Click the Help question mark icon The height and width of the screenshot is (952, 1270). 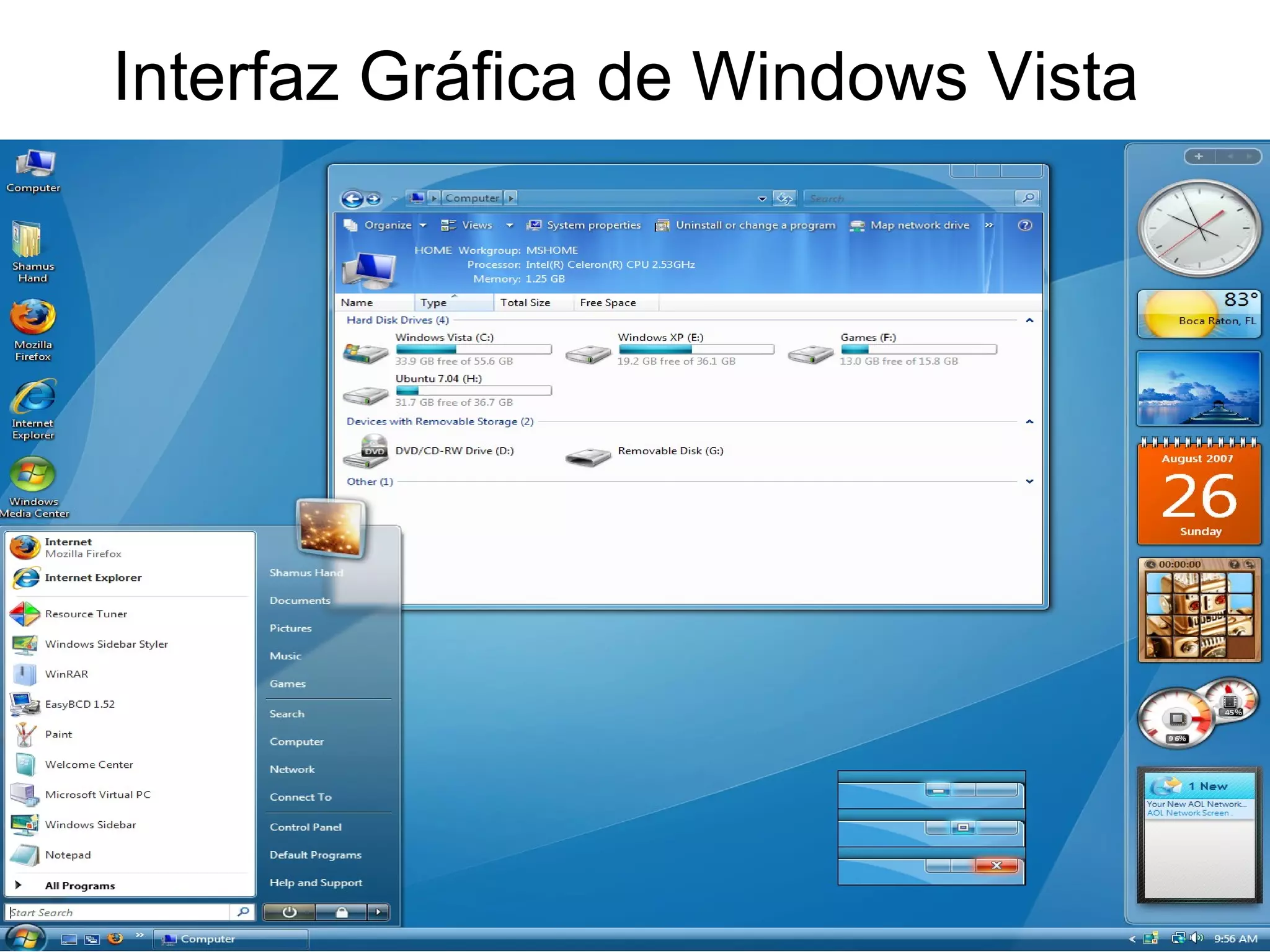(1025, 225)
